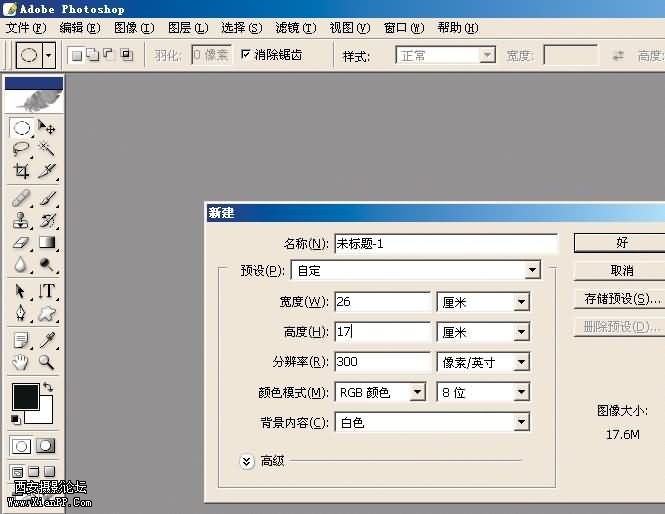Select the Notes tool
Image resolution: width=665 pixels, height=514 pixels.
21,340
